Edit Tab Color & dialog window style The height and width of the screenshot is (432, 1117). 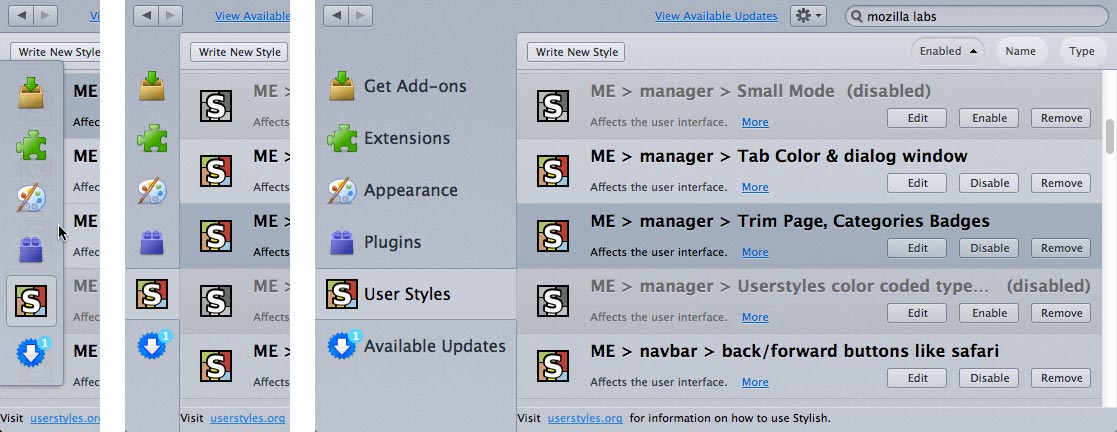click(x=917, y=183)
